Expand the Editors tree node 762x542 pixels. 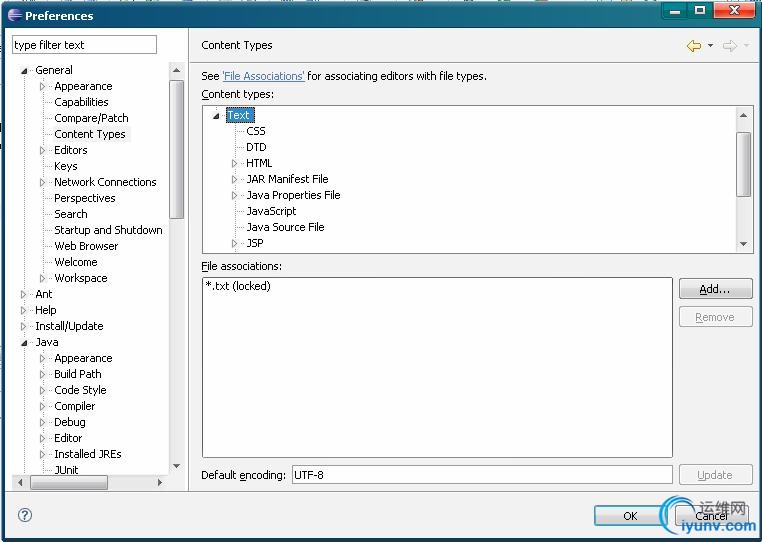coord(42,151)
